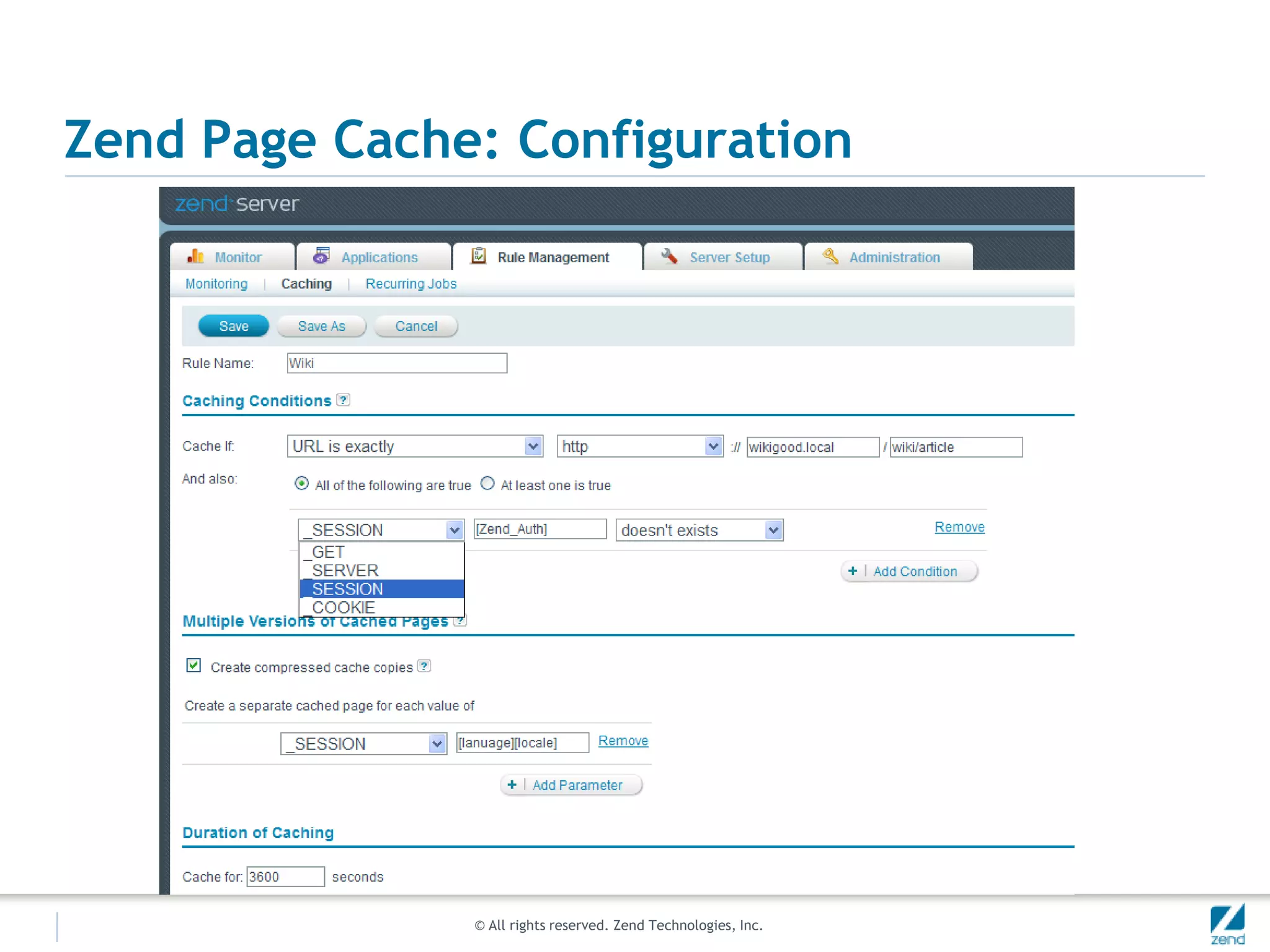
Task: Switch to the Server Setup tab
Action: point(723,257)
